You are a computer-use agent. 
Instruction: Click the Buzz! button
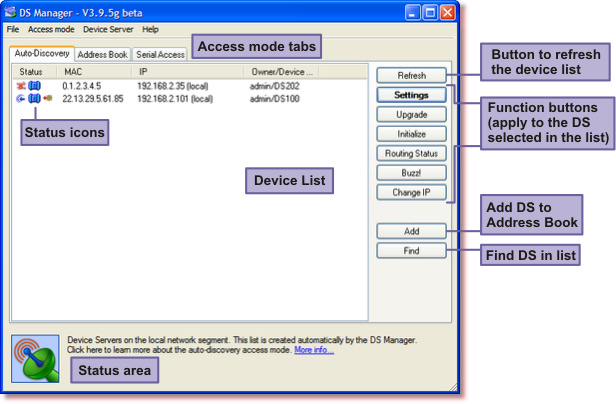point(411,173)
